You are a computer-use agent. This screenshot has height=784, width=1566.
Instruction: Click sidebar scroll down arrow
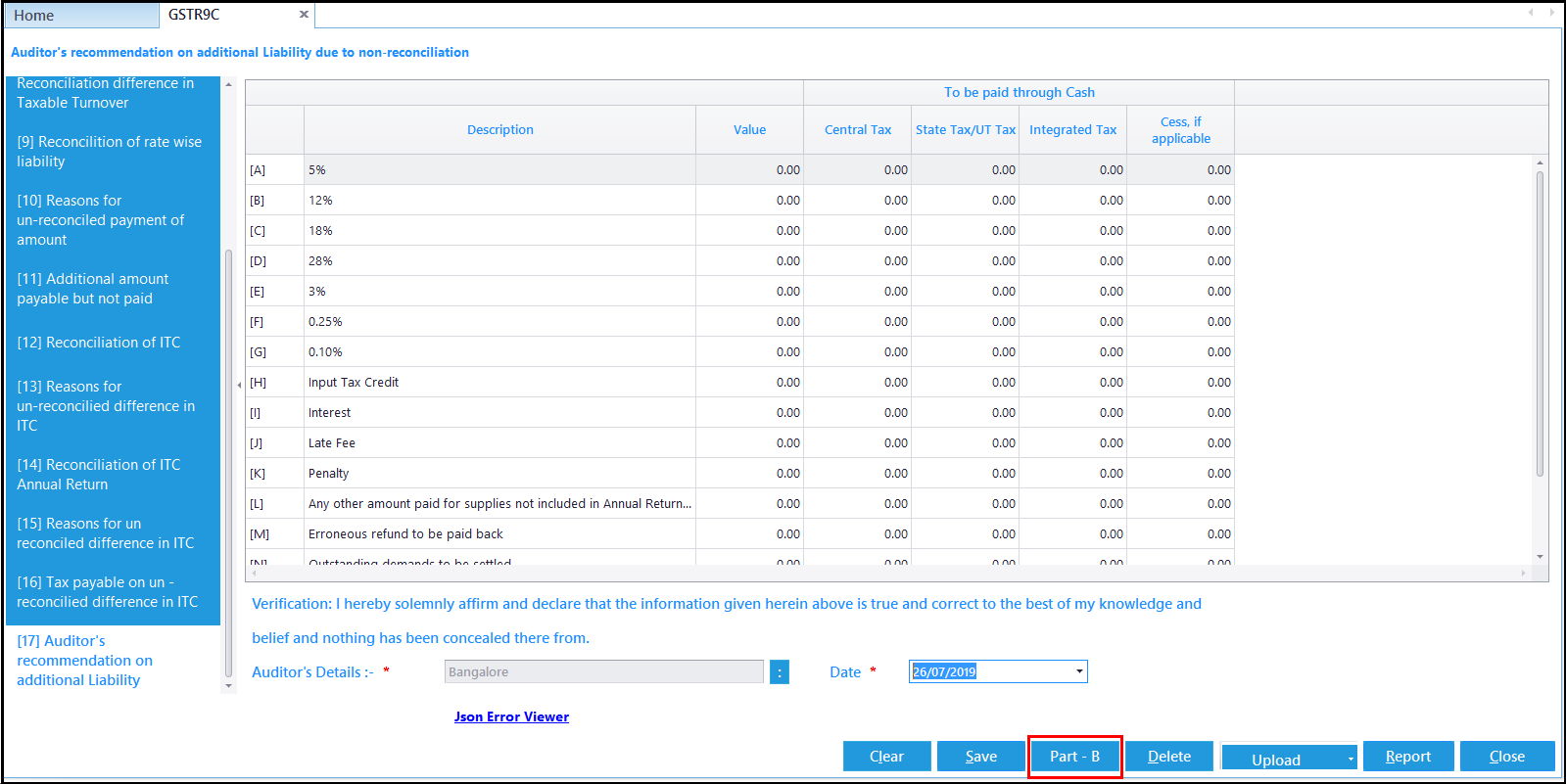coord(228,686)
